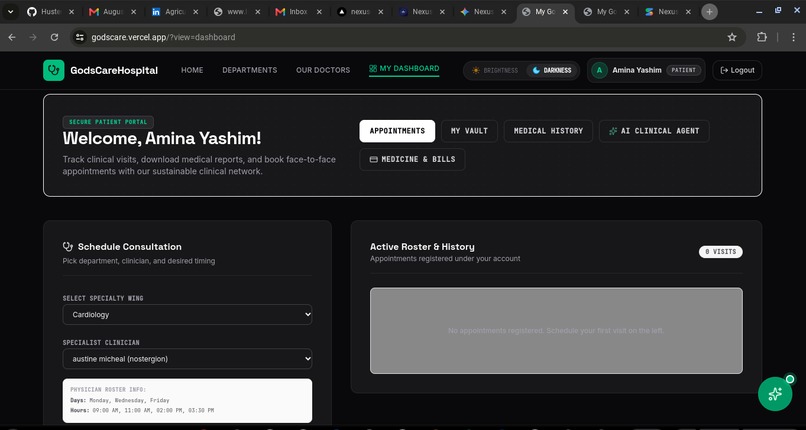Viewport: 806px width, 430px height.
Task: Open the Our Doctors nav item
Action: pyautogui.click(x=323, y=70)
